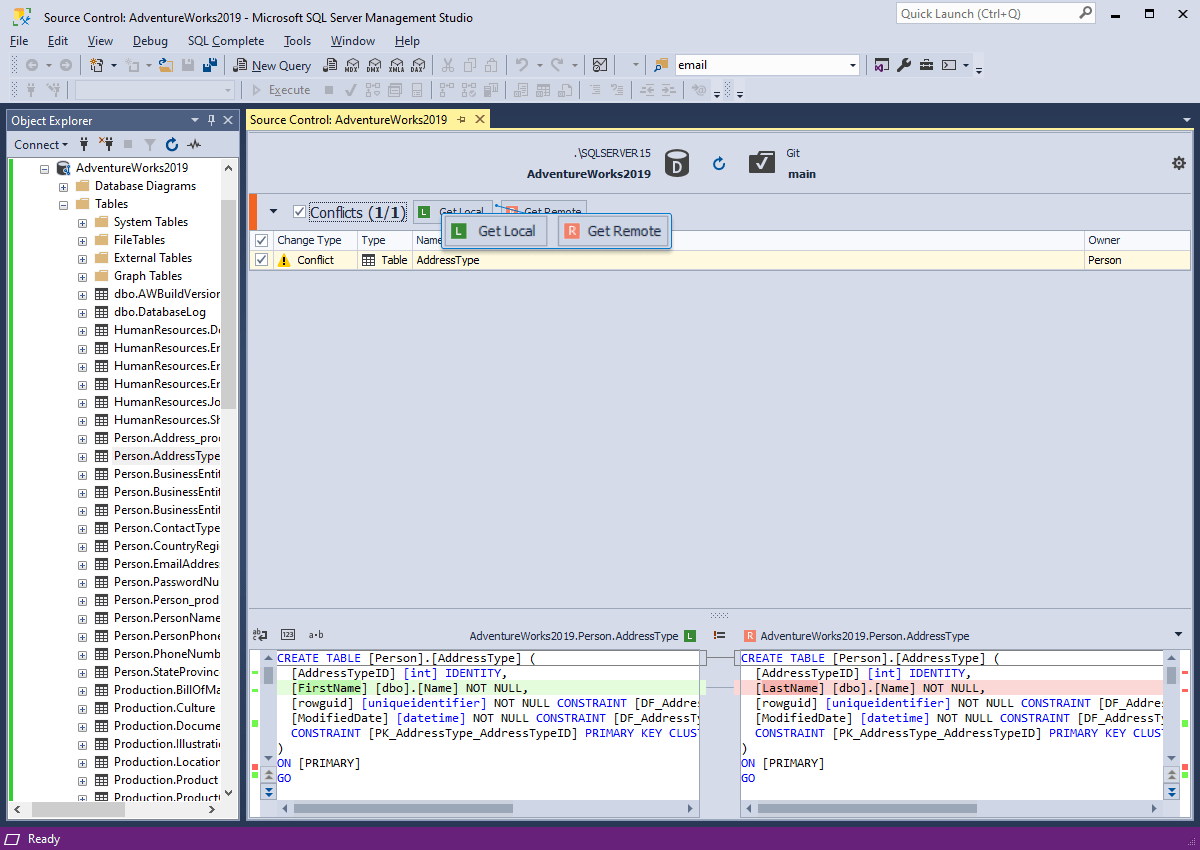
Task: Toggle the Conflicts group checkbox
Action: click(299, 212)
